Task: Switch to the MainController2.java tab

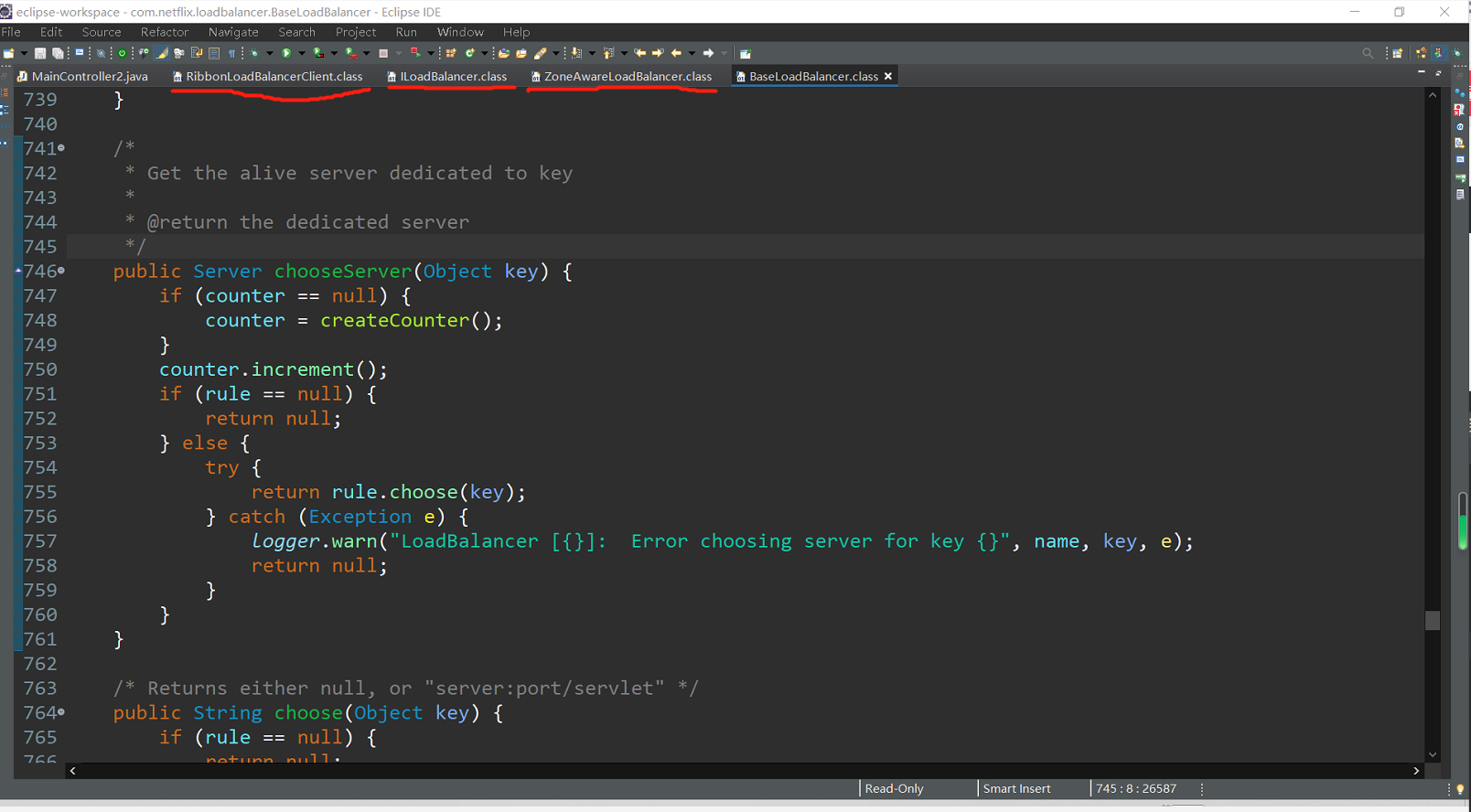Action: click(82, 77)
